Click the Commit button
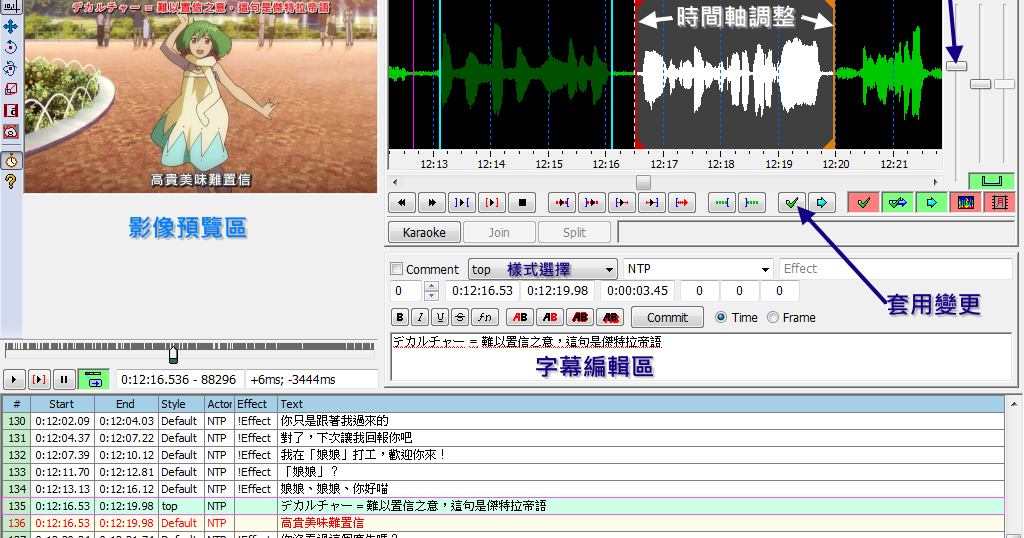 [667, 317]
